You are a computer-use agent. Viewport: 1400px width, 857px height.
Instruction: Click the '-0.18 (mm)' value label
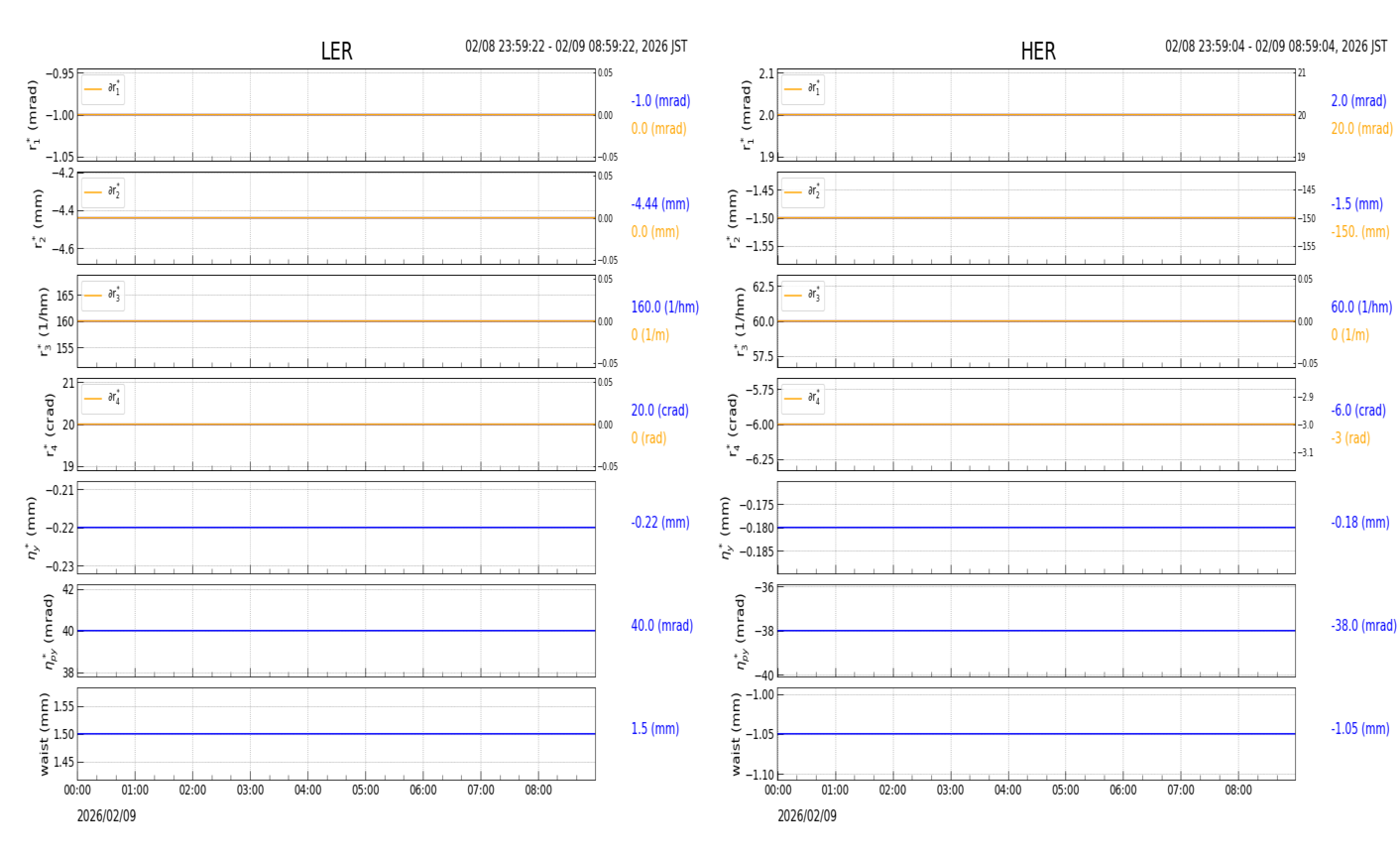point(1360,523)
